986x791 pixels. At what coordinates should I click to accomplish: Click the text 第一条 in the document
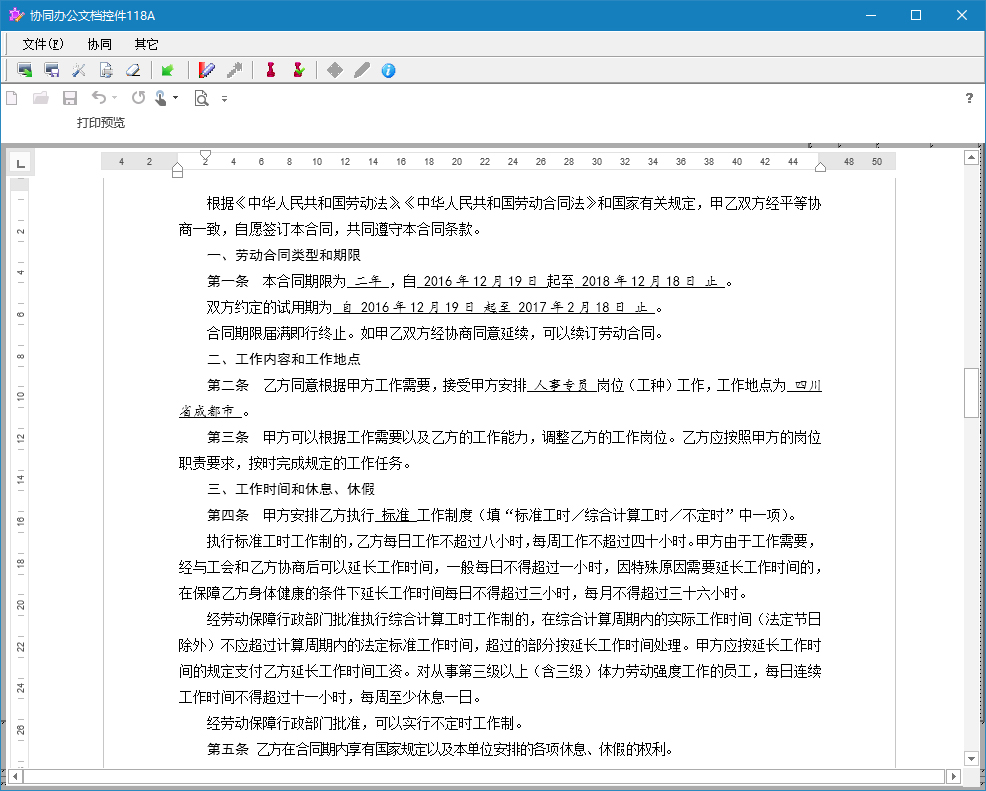228,281
